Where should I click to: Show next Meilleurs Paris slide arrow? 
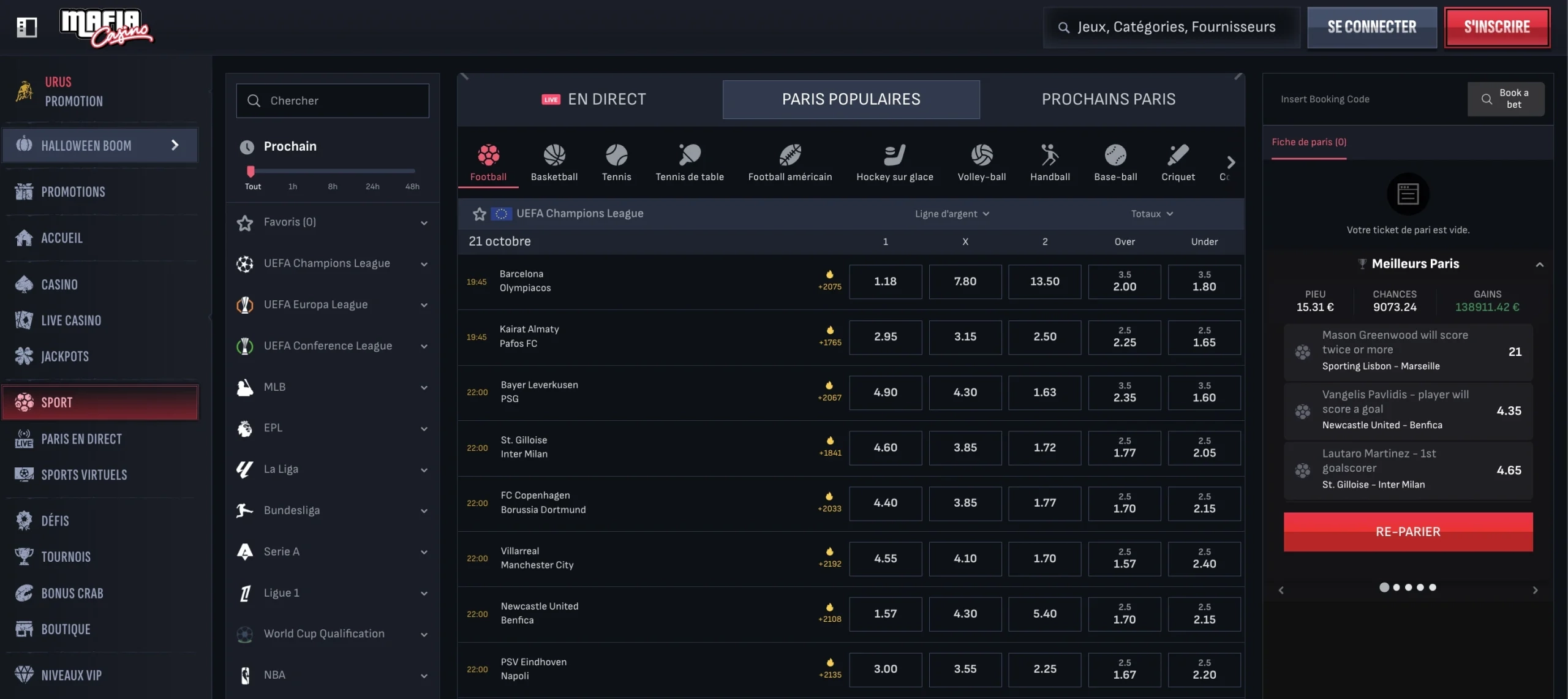point(1535,590)
